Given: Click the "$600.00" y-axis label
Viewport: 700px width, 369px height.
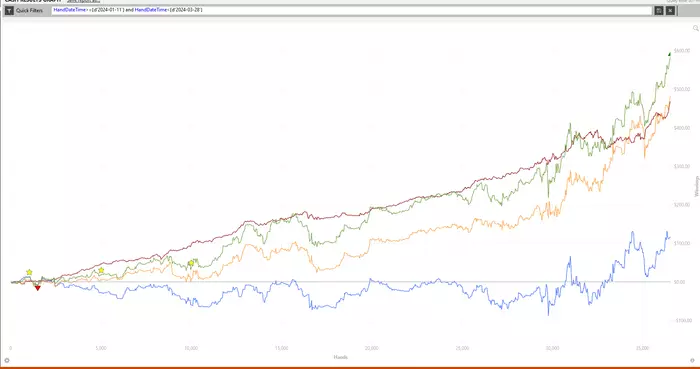Looking at the screenshot, I should (x=682, y=51).
